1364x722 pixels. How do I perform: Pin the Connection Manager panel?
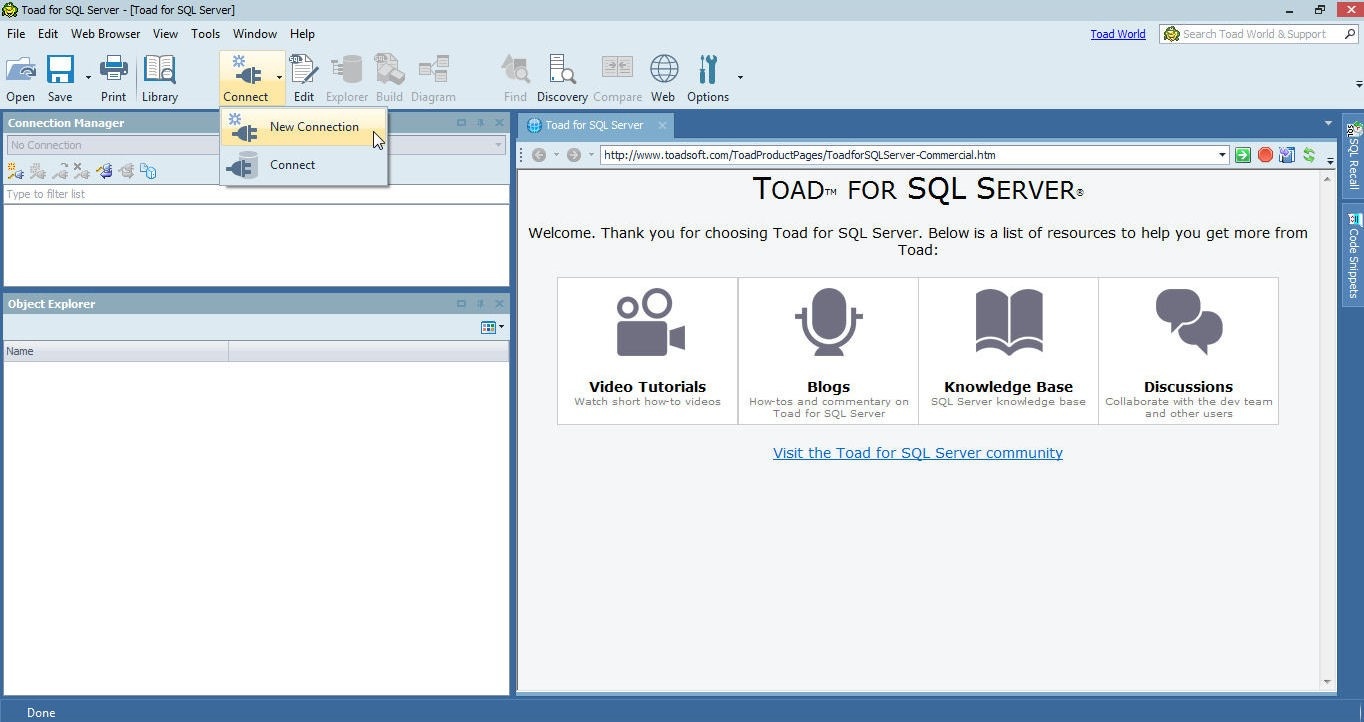(480, 123)
